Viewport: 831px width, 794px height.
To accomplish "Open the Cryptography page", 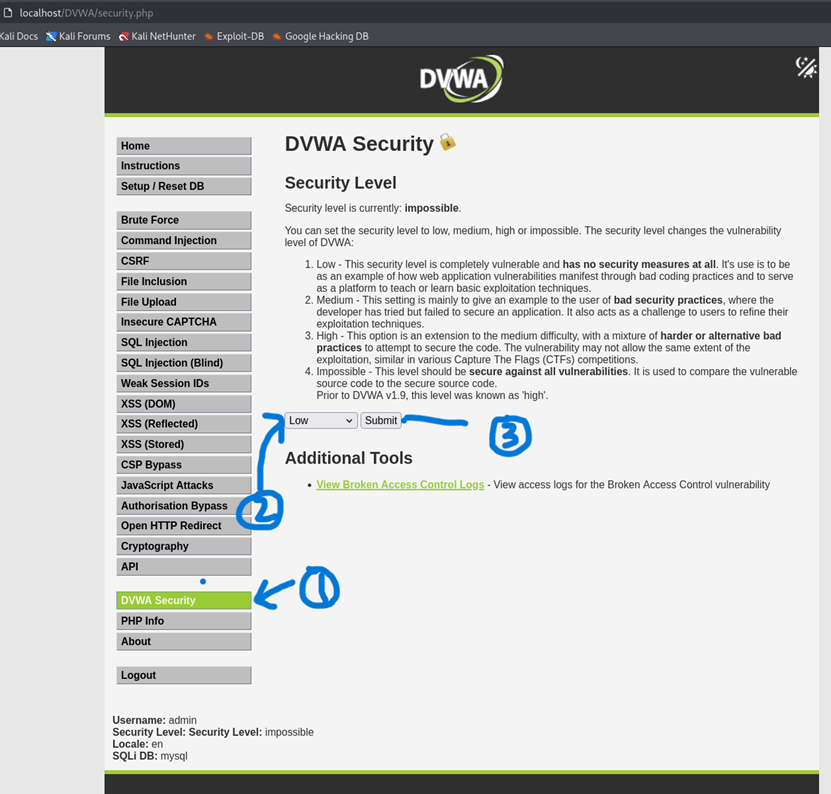I will point(183,546).
